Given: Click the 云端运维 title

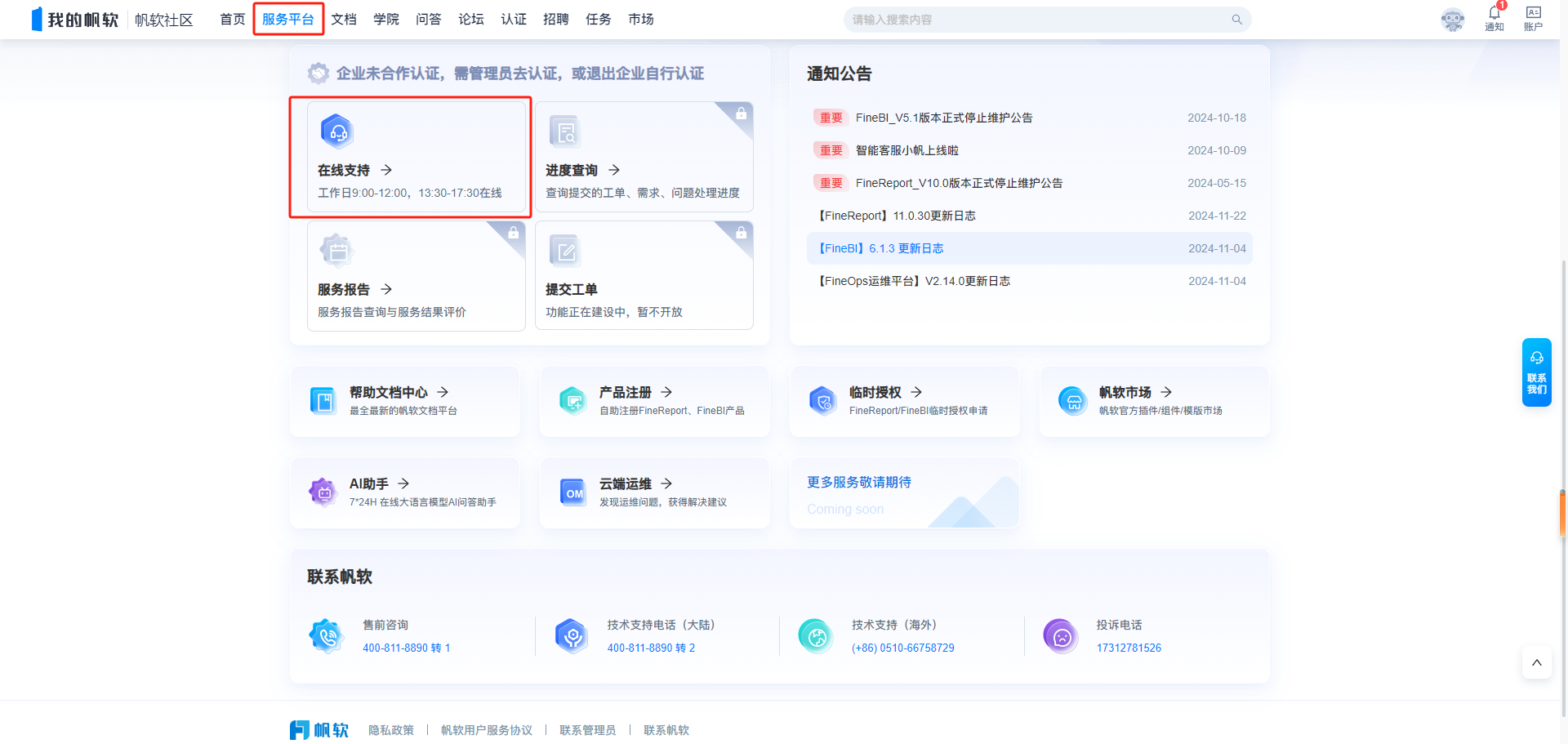Looking at the screenshot, I should point(626,483).
